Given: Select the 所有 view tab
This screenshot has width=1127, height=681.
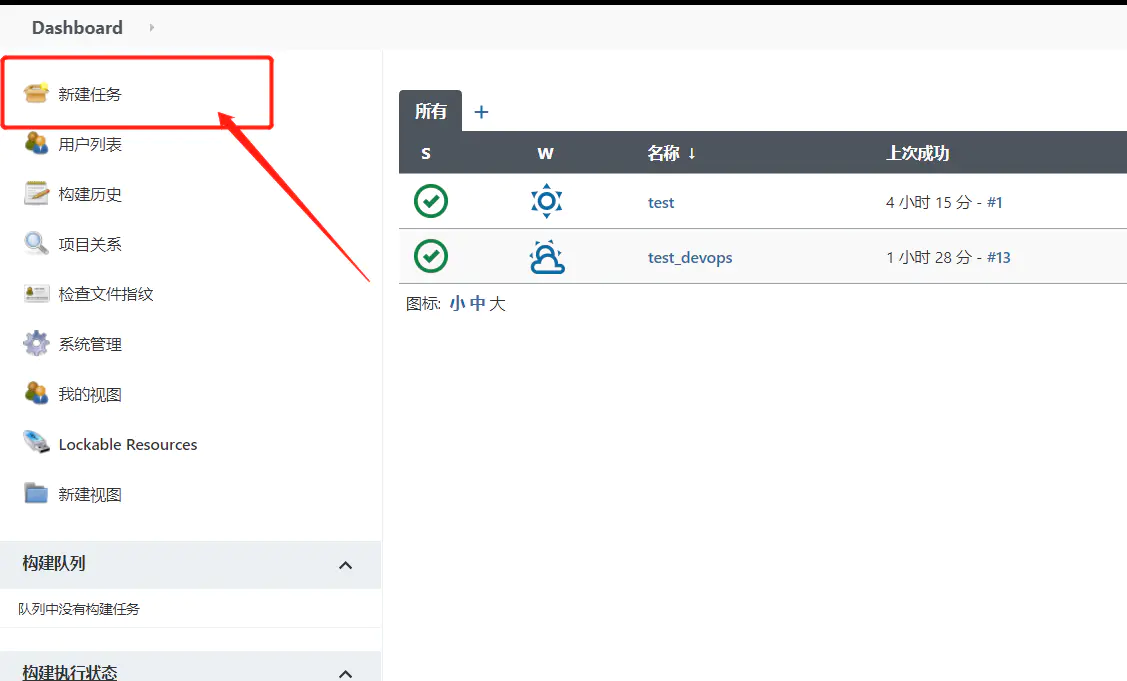Looking at the screenshot, I should (x=430, y=111).
